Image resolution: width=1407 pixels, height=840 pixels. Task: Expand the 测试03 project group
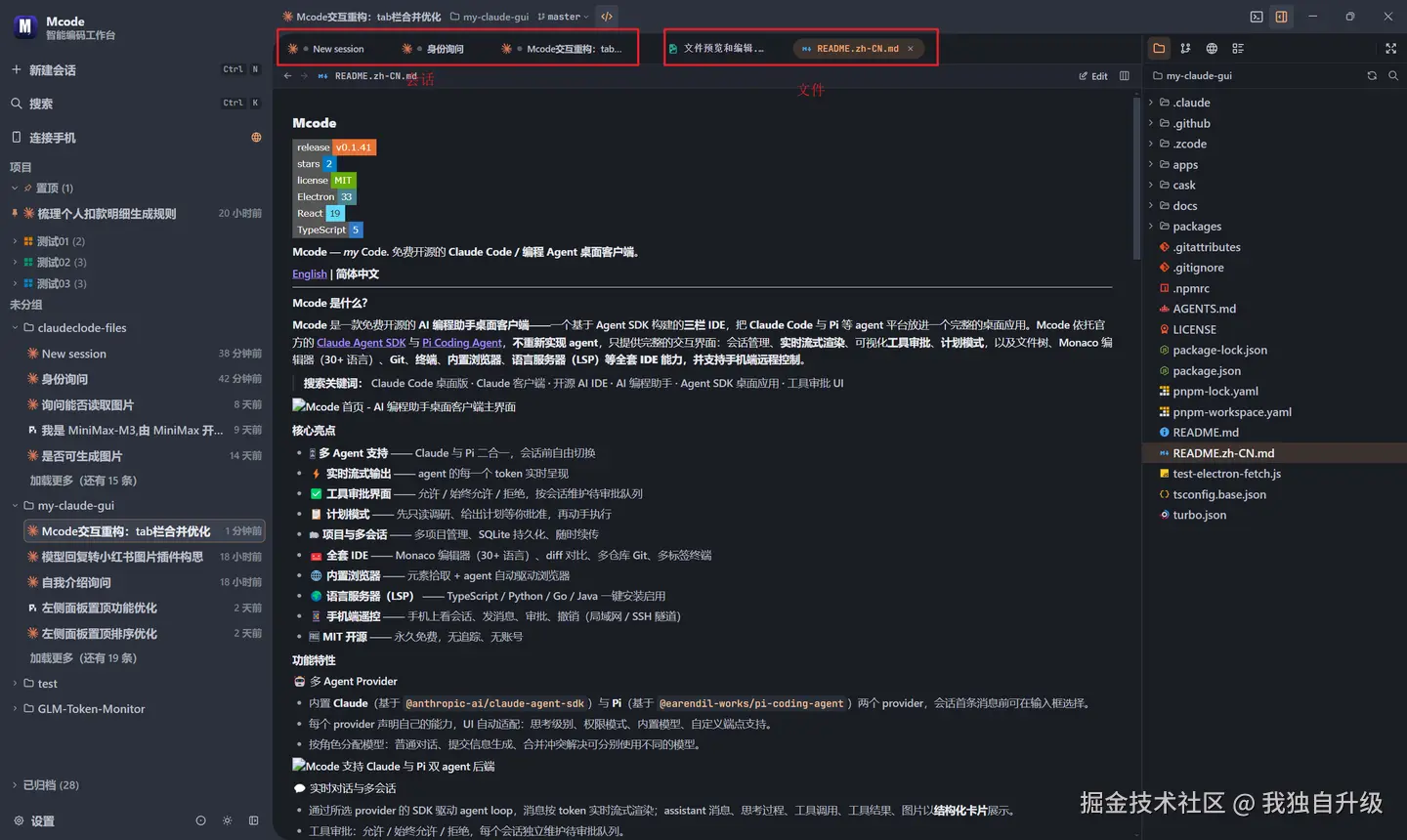[x=15, y=283]
